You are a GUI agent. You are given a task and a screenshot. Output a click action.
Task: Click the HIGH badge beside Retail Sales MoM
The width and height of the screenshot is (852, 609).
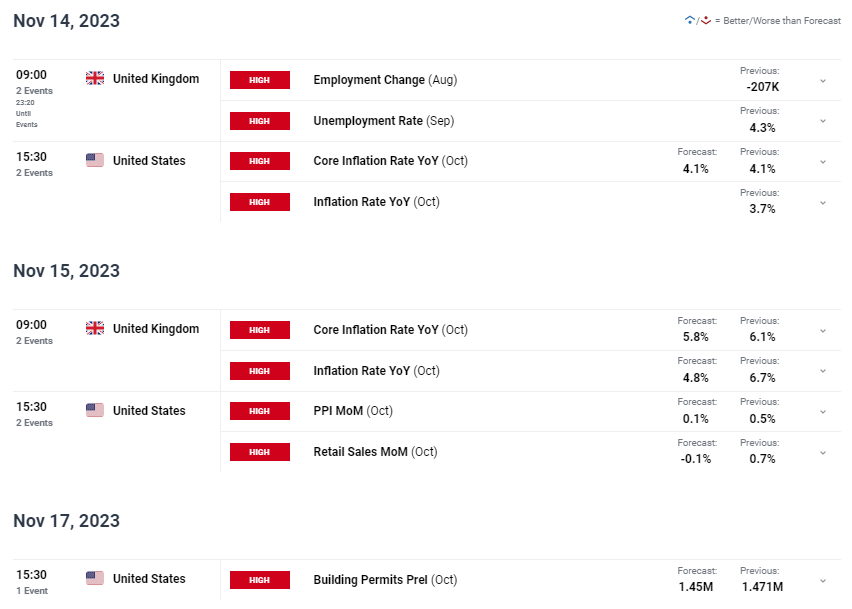point(260,452)
